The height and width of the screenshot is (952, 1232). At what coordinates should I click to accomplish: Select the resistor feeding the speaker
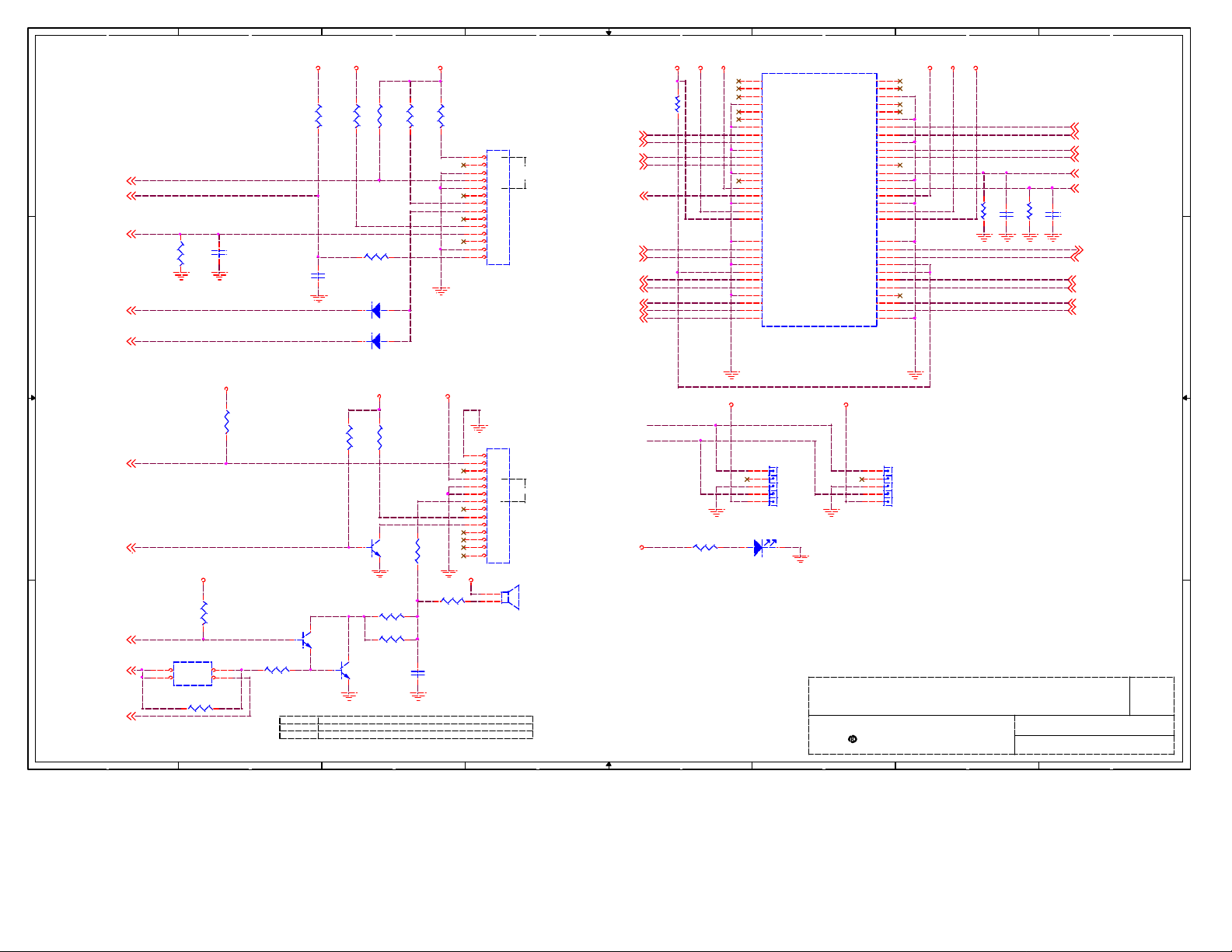452,601
